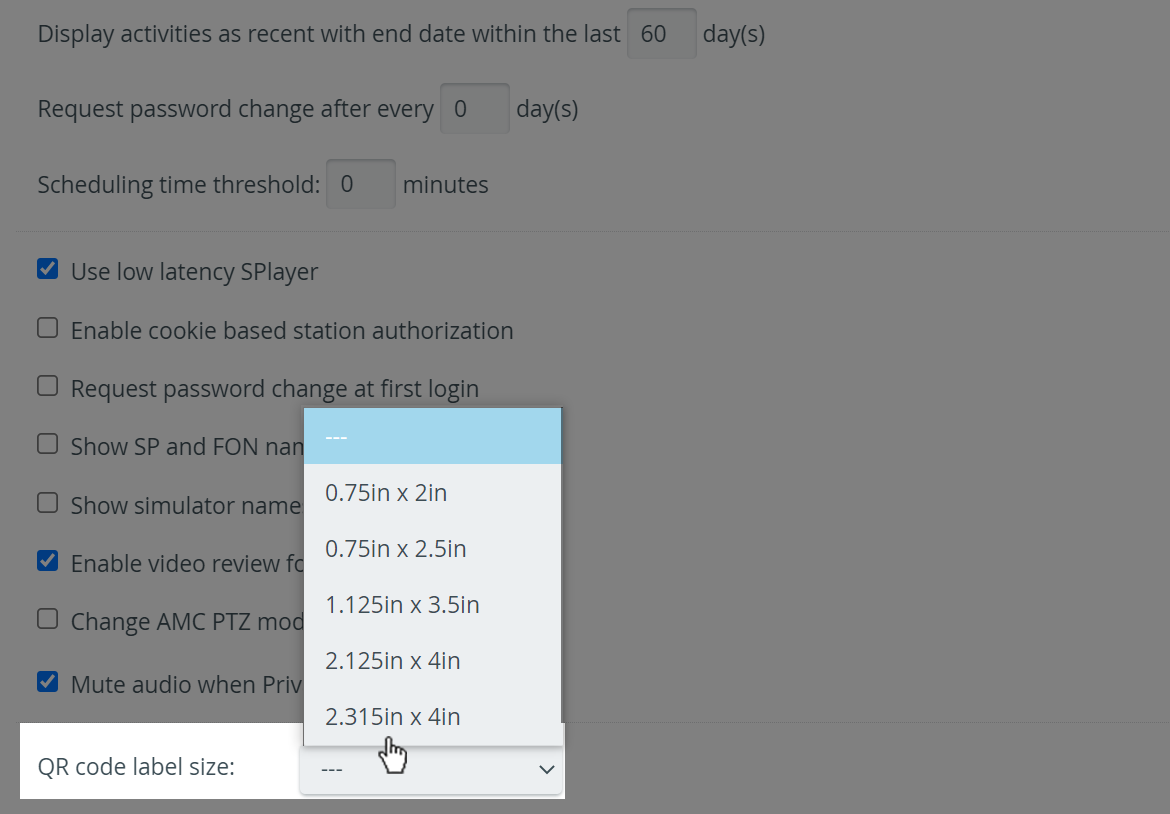Select 1.125in x 3.5in label size

433,604
